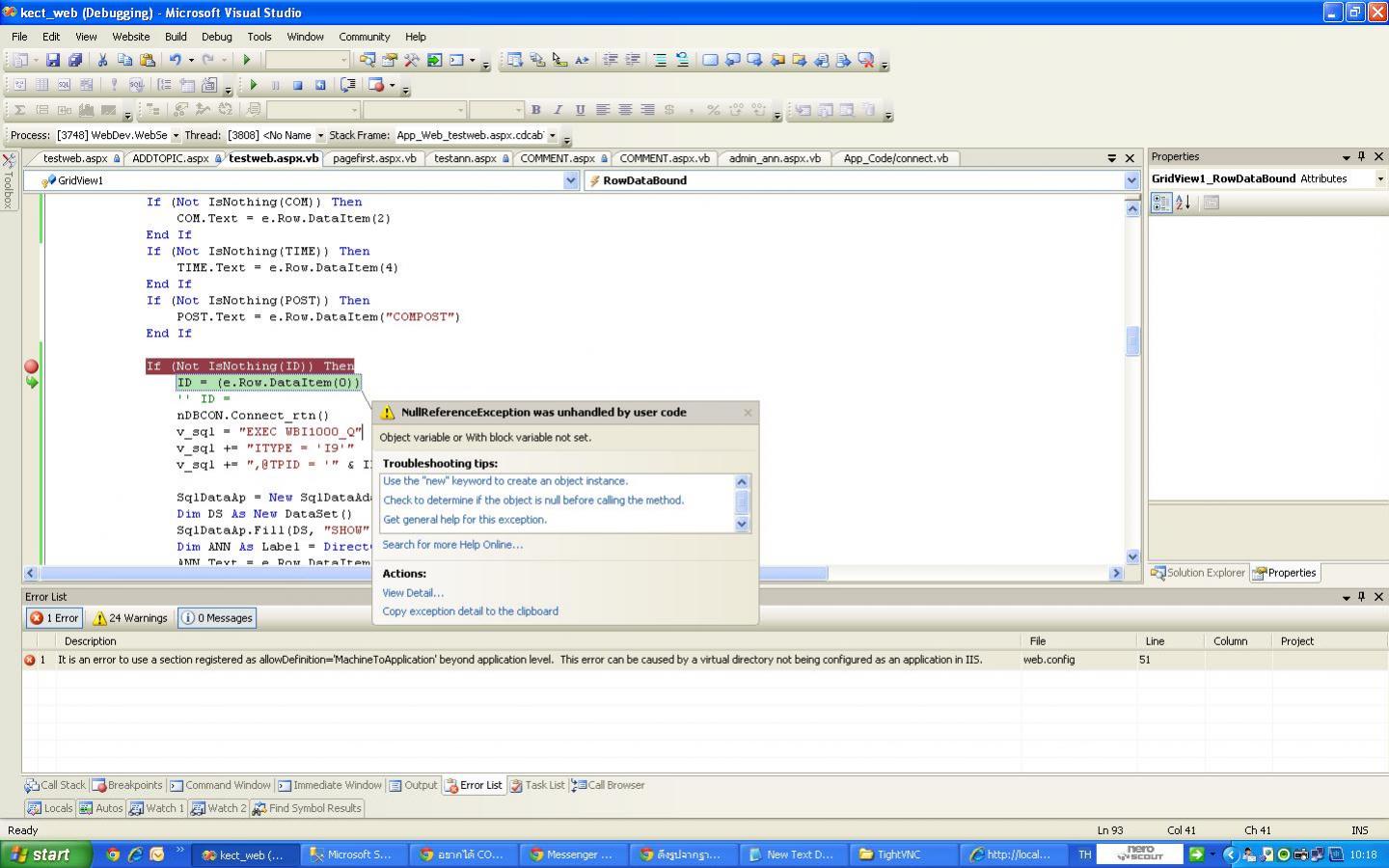Click the Continue green arrow in Debug toolbar
1389x868 pixels.
pos(254,85)
